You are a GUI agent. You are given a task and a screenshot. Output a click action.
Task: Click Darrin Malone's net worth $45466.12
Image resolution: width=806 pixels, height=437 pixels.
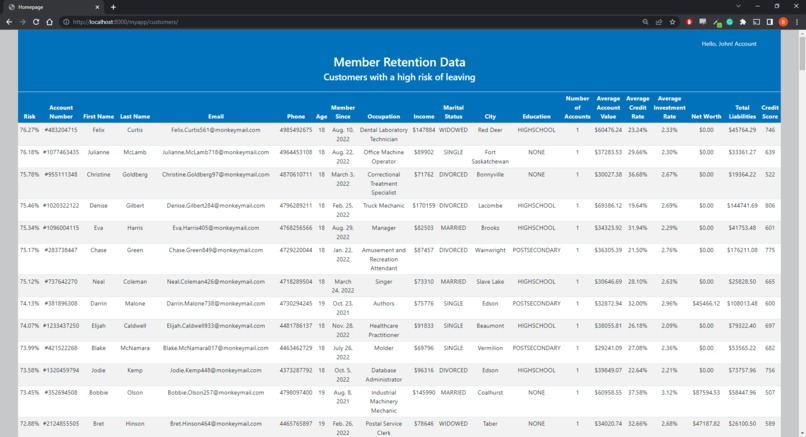pyautogui.click(x=706, y=304)
